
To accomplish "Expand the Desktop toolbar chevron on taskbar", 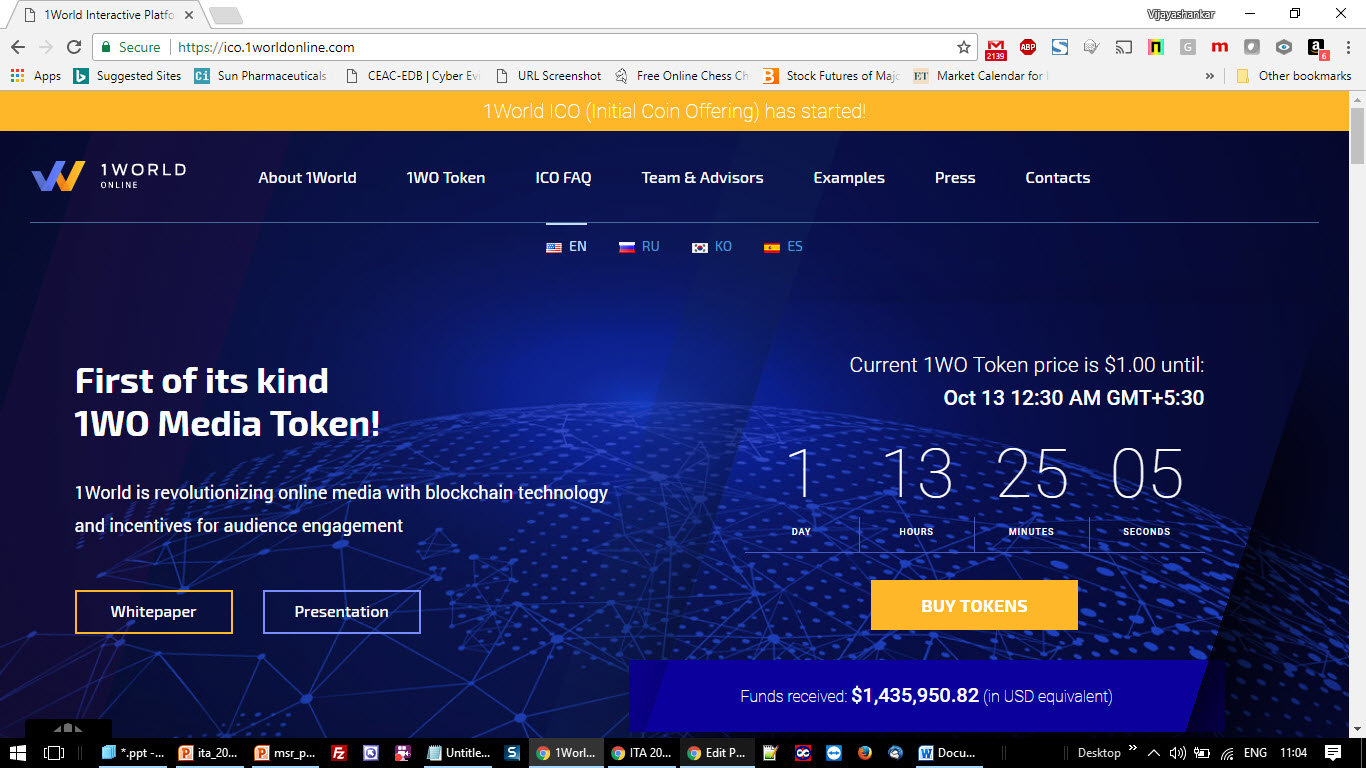I will [x=1133, y=748].
